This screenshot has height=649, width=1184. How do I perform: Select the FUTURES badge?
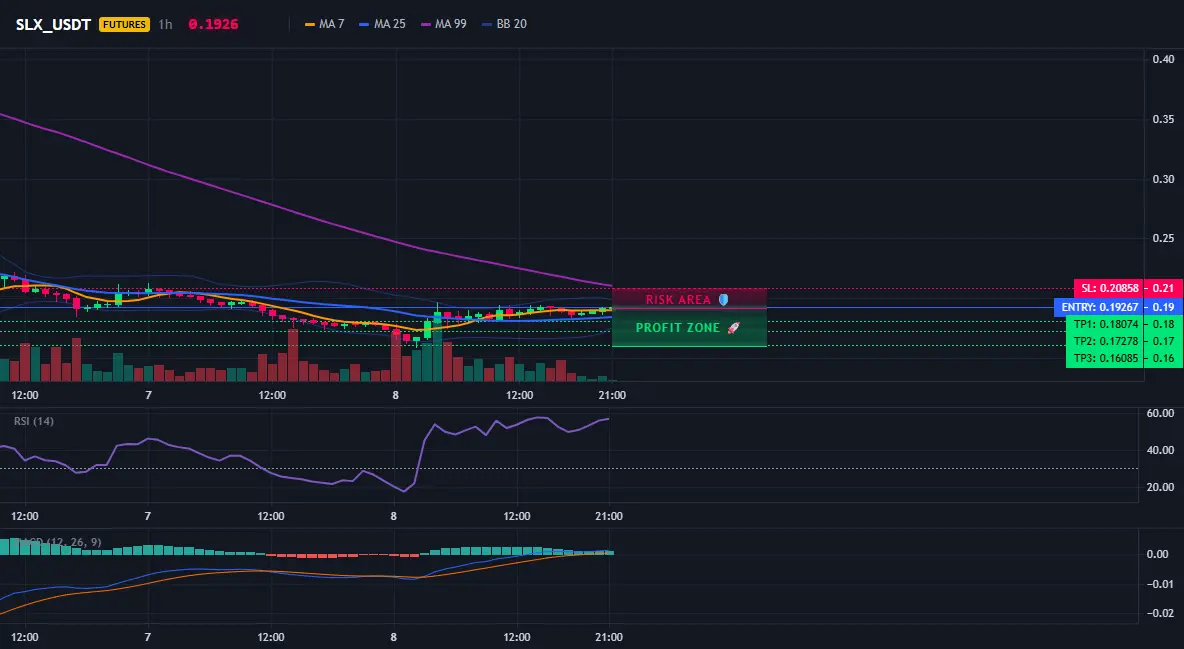tap(125, 24)
